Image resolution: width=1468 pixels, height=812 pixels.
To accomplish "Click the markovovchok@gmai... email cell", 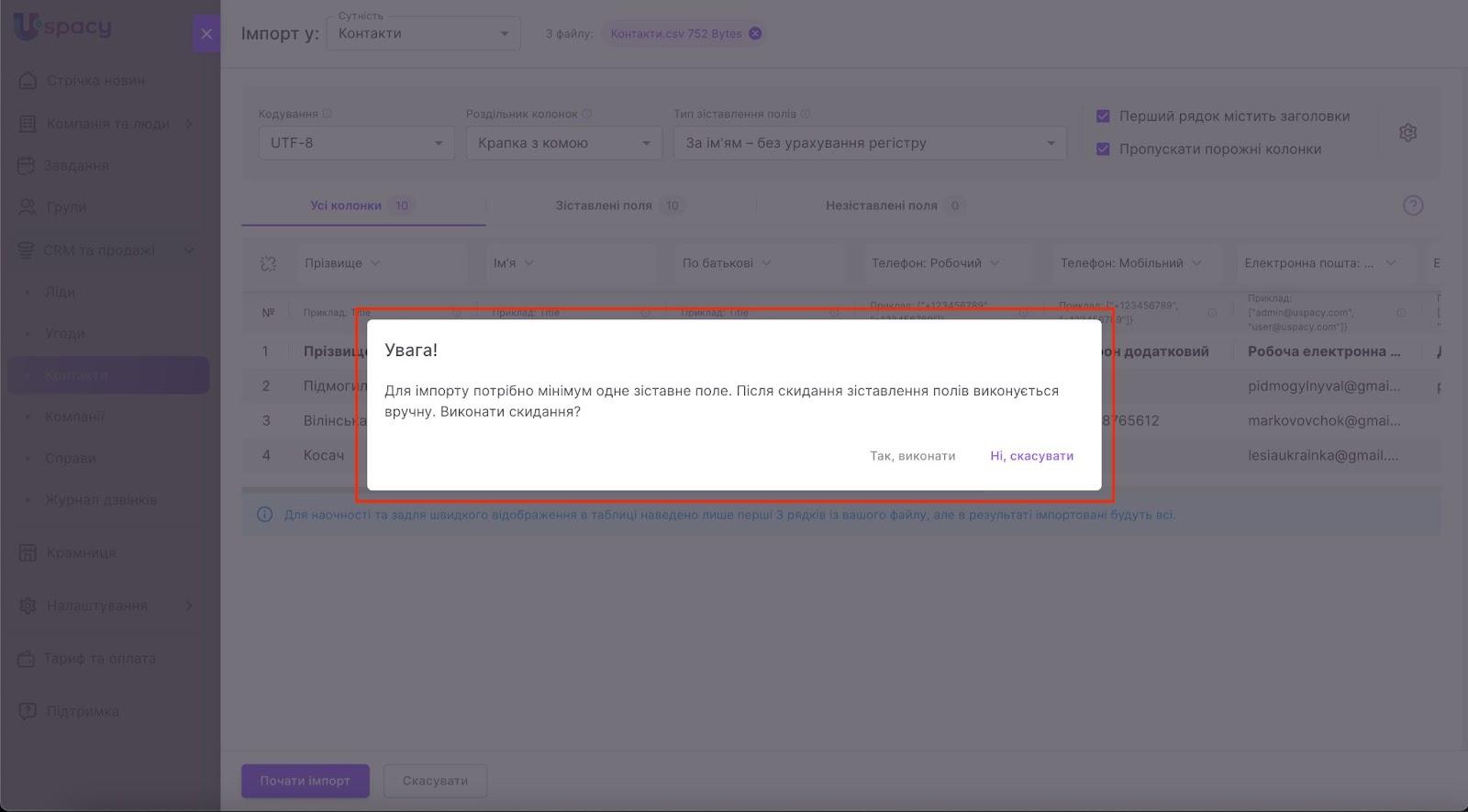I will coord(1324,421).
